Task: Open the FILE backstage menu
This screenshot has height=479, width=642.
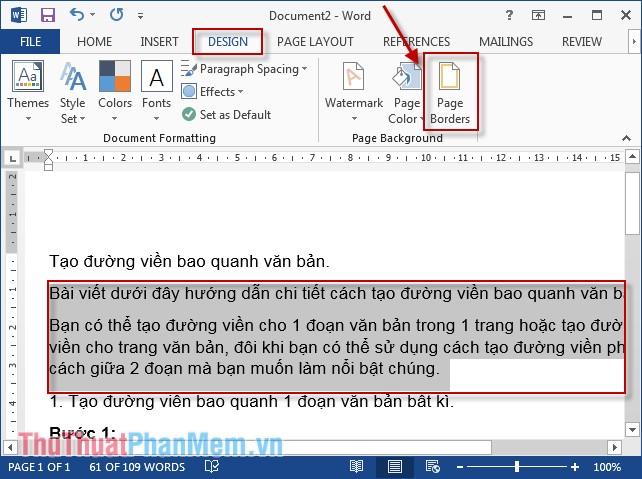Action: (30, 42)
